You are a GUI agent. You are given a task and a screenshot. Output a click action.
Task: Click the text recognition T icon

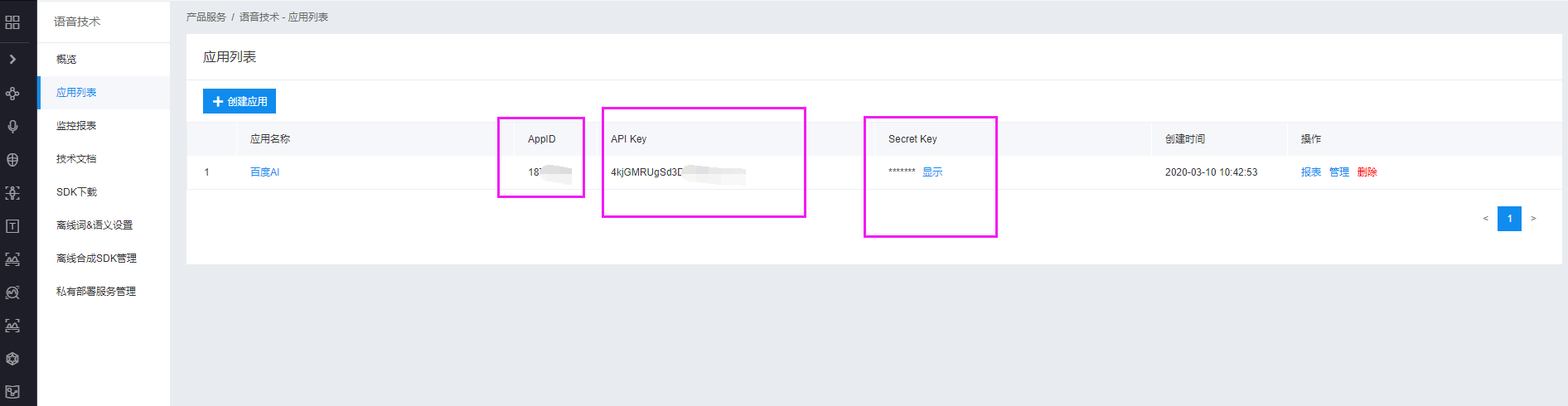coord(12,226)
